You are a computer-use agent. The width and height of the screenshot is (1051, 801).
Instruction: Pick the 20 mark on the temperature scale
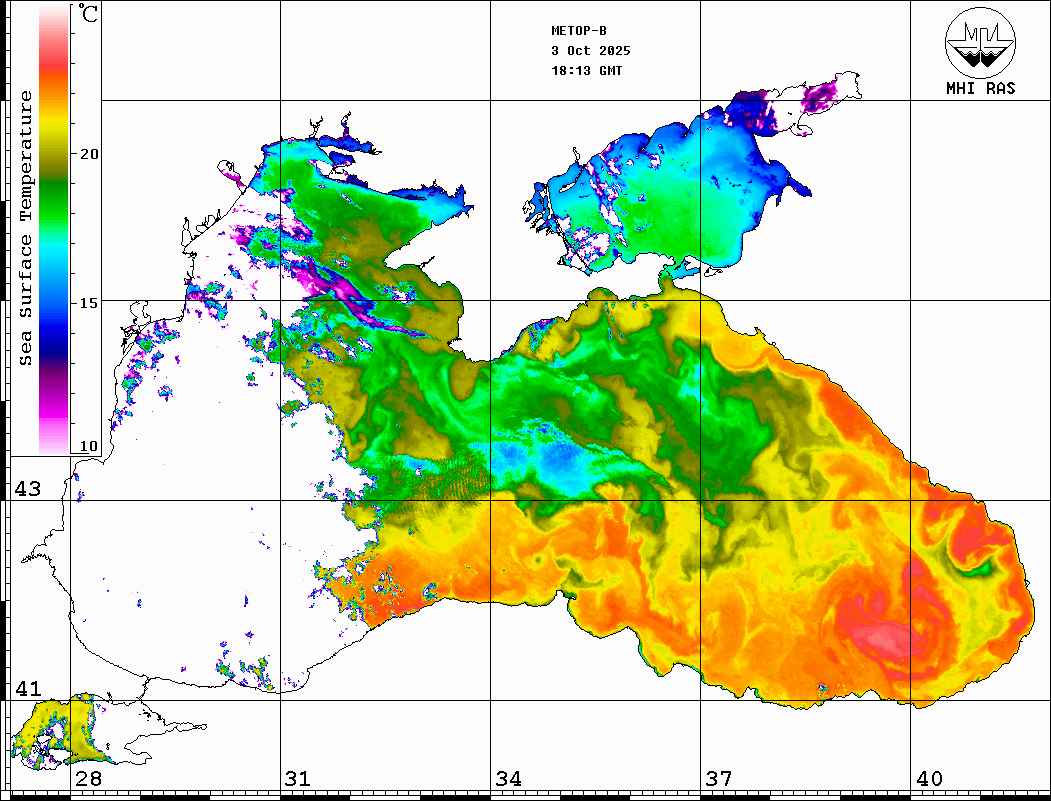(90, 154)
